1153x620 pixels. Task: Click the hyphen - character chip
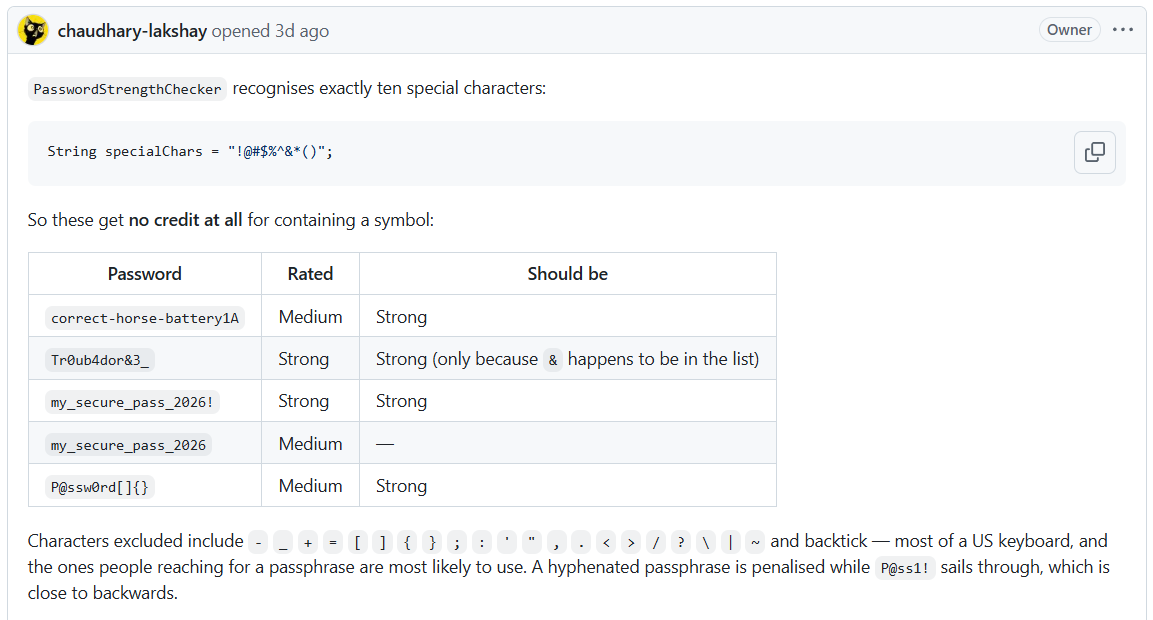click(258, 542)
